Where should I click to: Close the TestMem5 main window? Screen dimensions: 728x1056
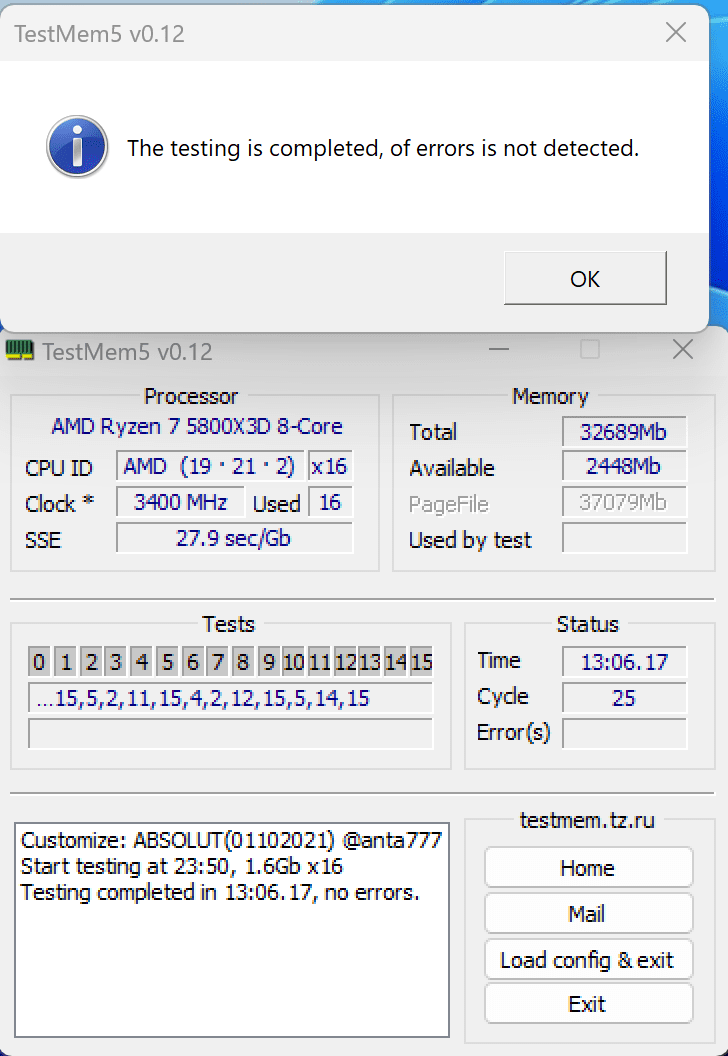pyautogui.click(x=682, y=350)
